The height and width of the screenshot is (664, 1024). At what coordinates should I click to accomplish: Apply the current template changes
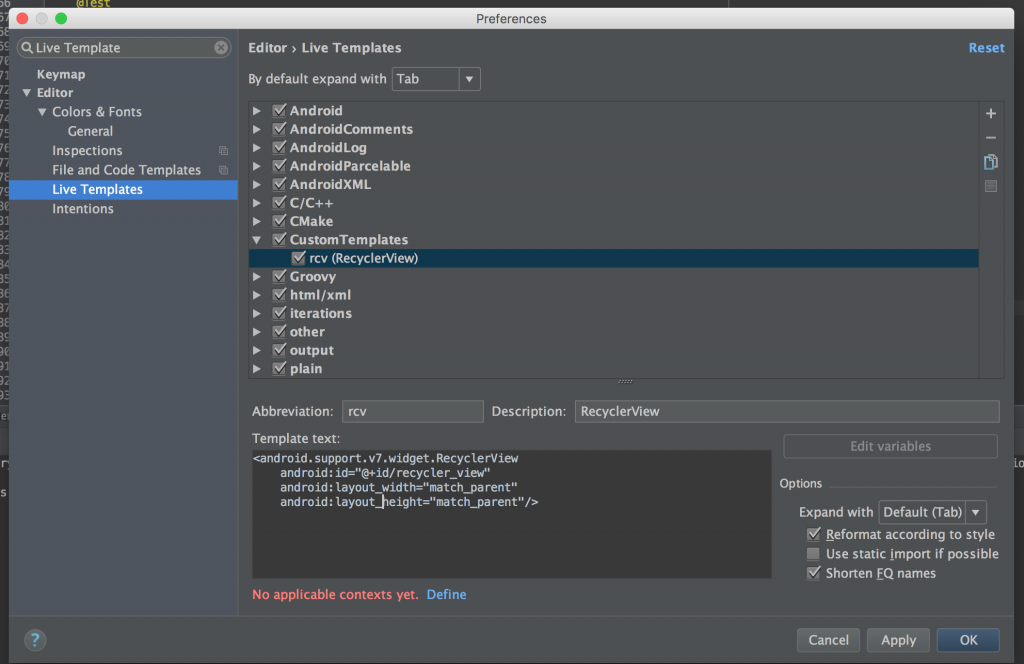(x=897, y=640)
